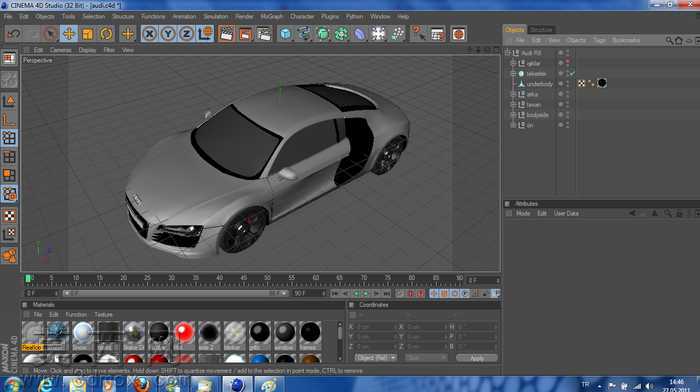This screenshot has width=700, height=392.
Task: Select the red glossy material sphere
Action: (184, 333)
